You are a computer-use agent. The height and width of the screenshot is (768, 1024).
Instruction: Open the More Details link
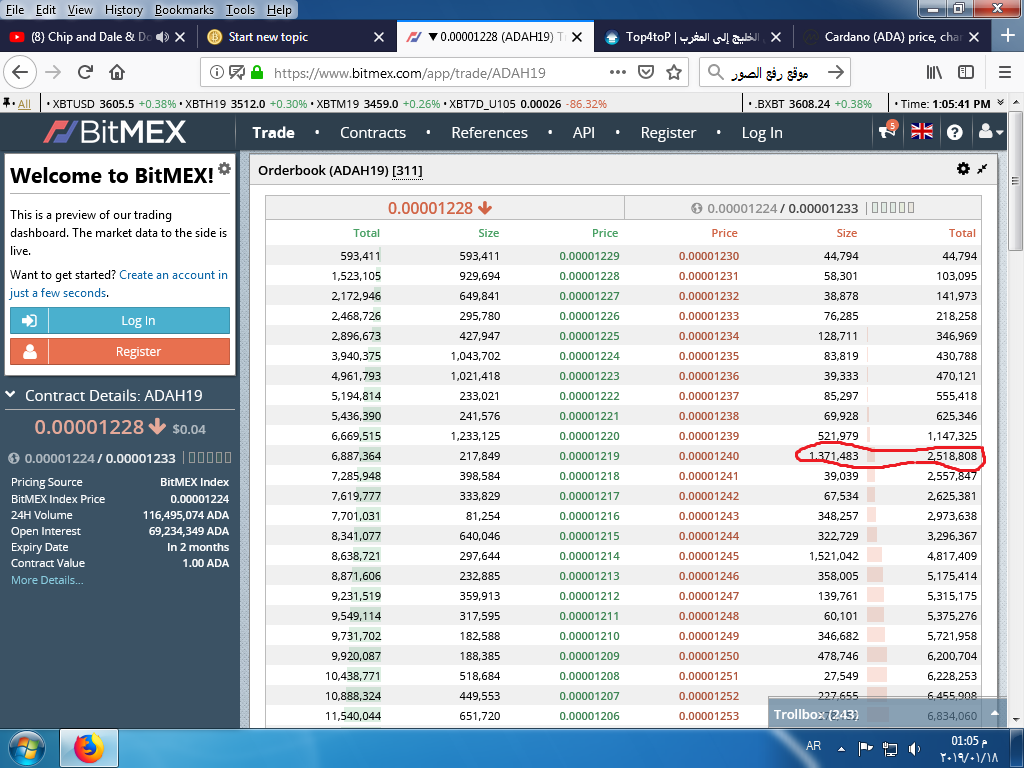(47, 580)
